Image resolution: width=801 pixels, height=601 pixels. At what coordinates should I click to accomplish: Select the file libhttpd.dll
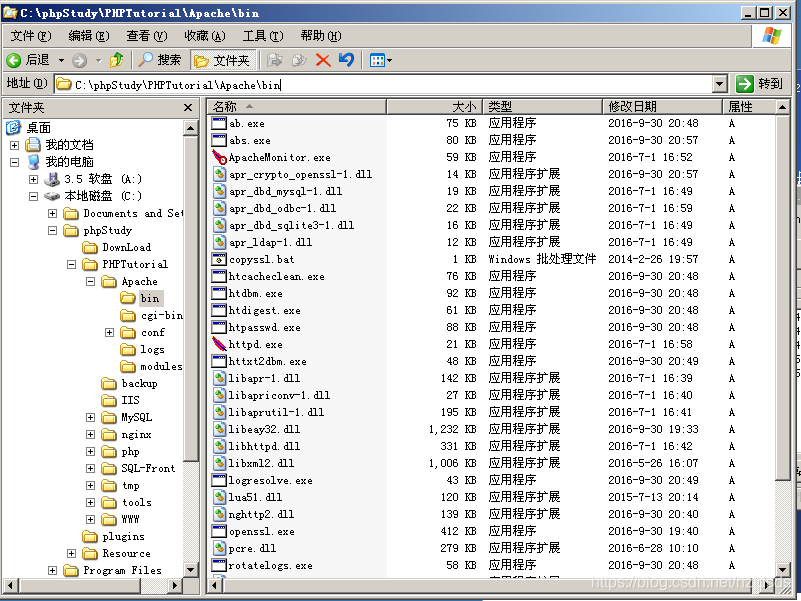pyautogui.click(x=264, y=446)
